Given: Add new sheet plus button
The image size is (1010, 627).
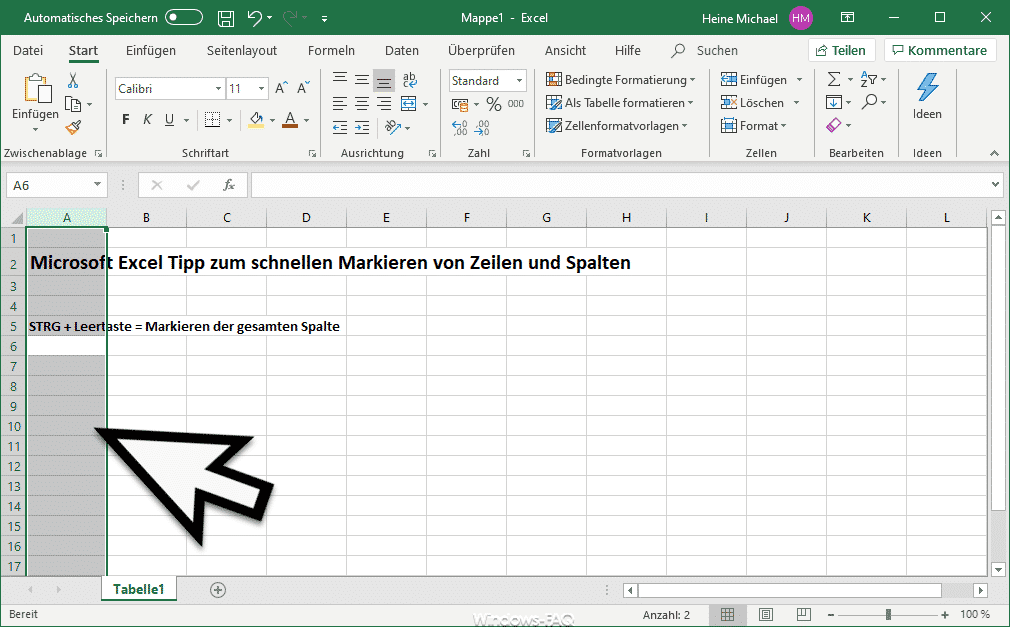Looking at the screenshot, I should click(x=218, y=590).
